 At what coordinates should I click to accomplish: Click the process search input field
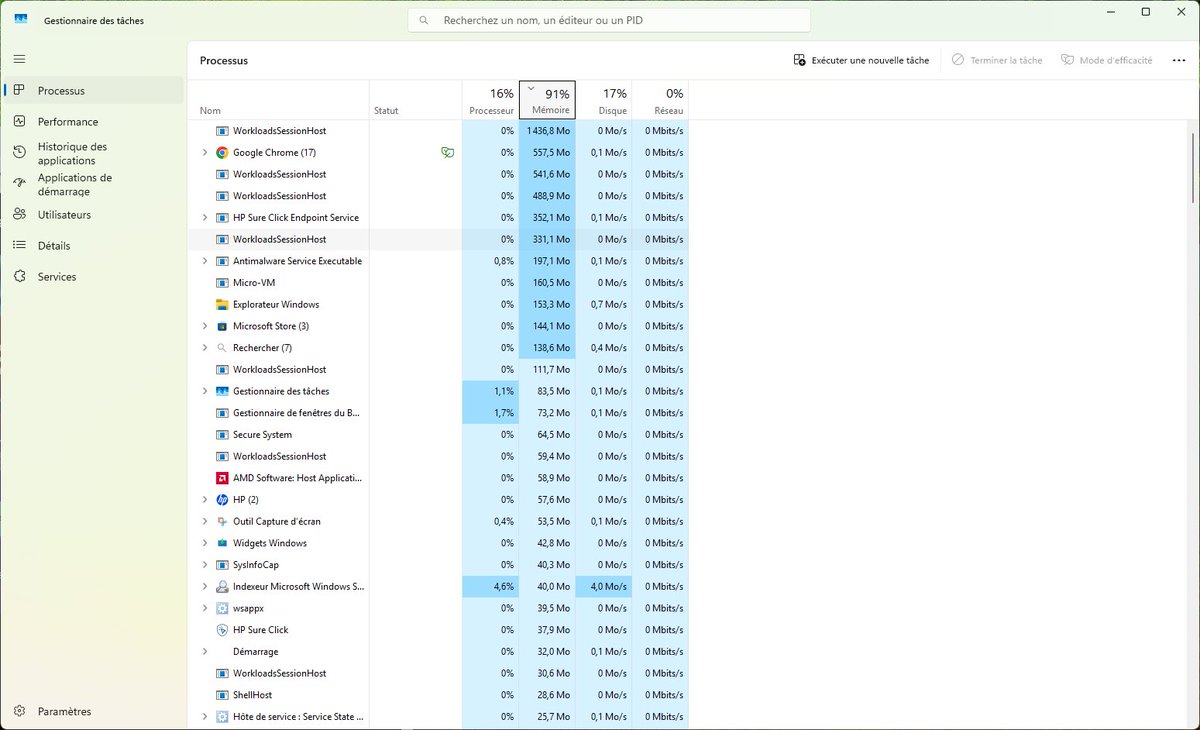point(609,20)
